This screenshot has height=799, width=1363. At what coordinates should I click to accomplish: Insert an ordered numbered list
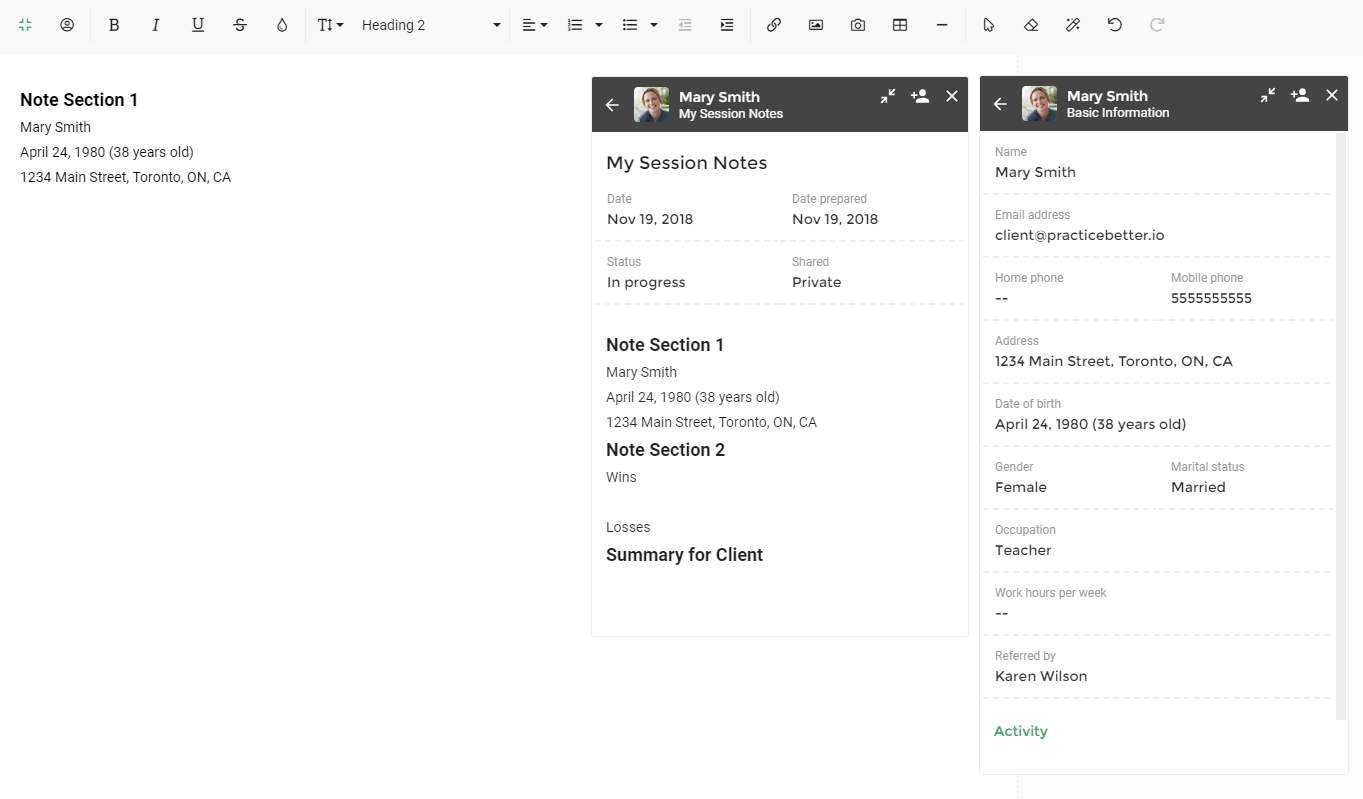coord(575,25)
